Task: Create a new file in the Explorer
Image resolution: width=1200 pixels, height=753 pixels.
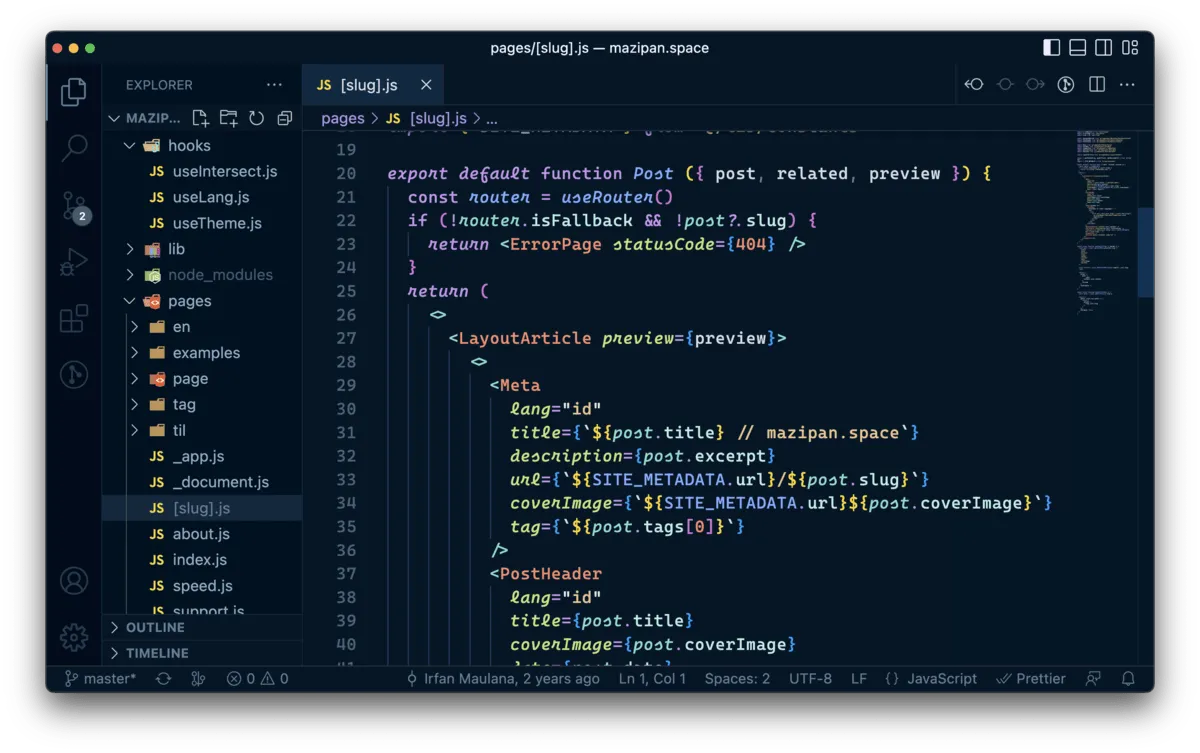Action: (200, 118)
